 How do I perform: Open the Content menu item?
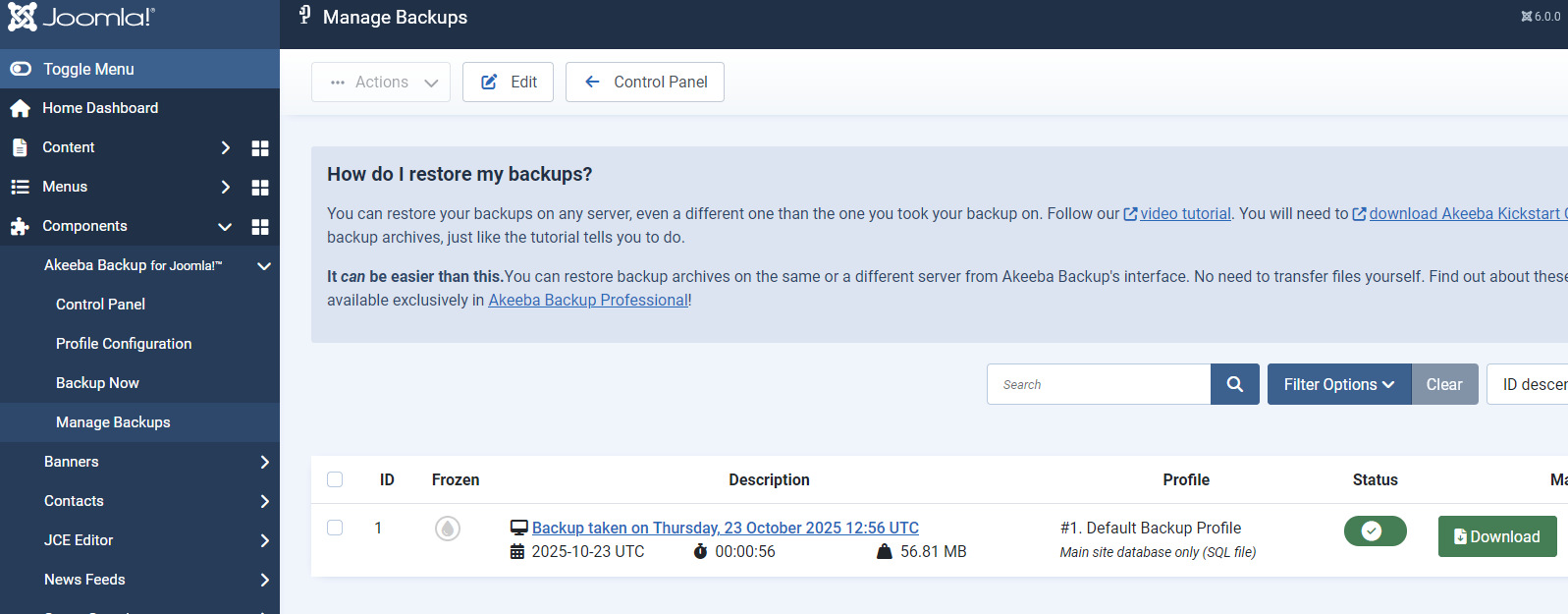pos(69,147)
